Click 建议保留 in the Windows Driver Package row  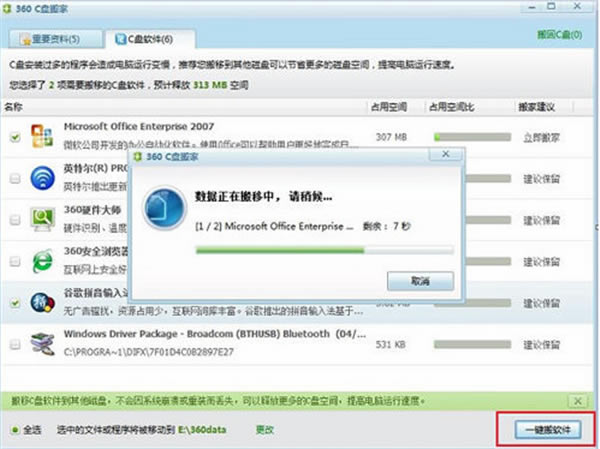(x=541, y=345)
